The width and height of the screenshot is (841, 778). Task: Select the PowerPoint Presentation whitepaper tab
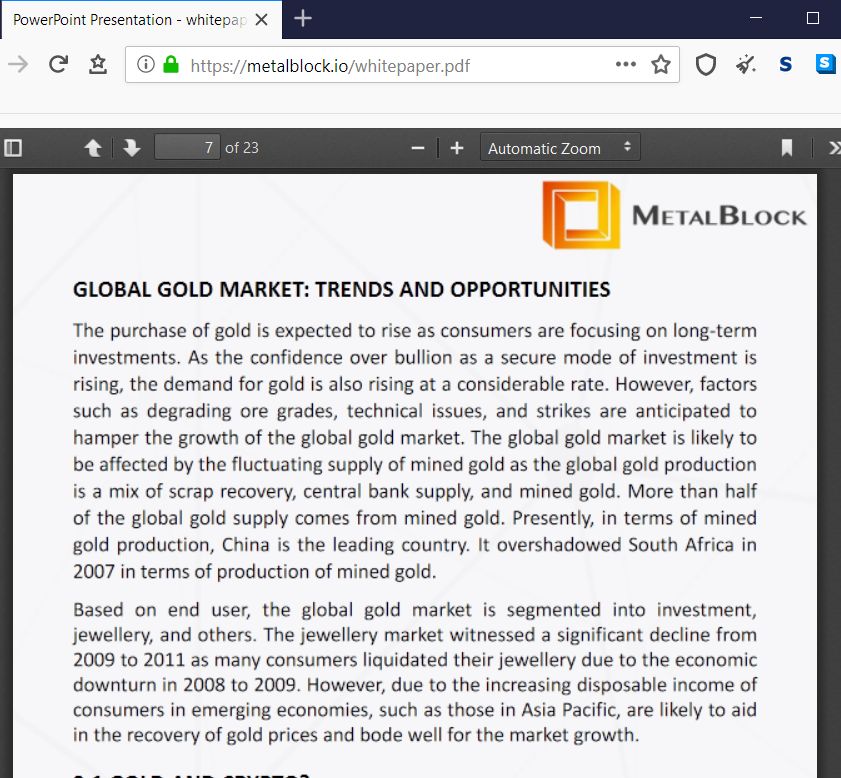point(142,20)
